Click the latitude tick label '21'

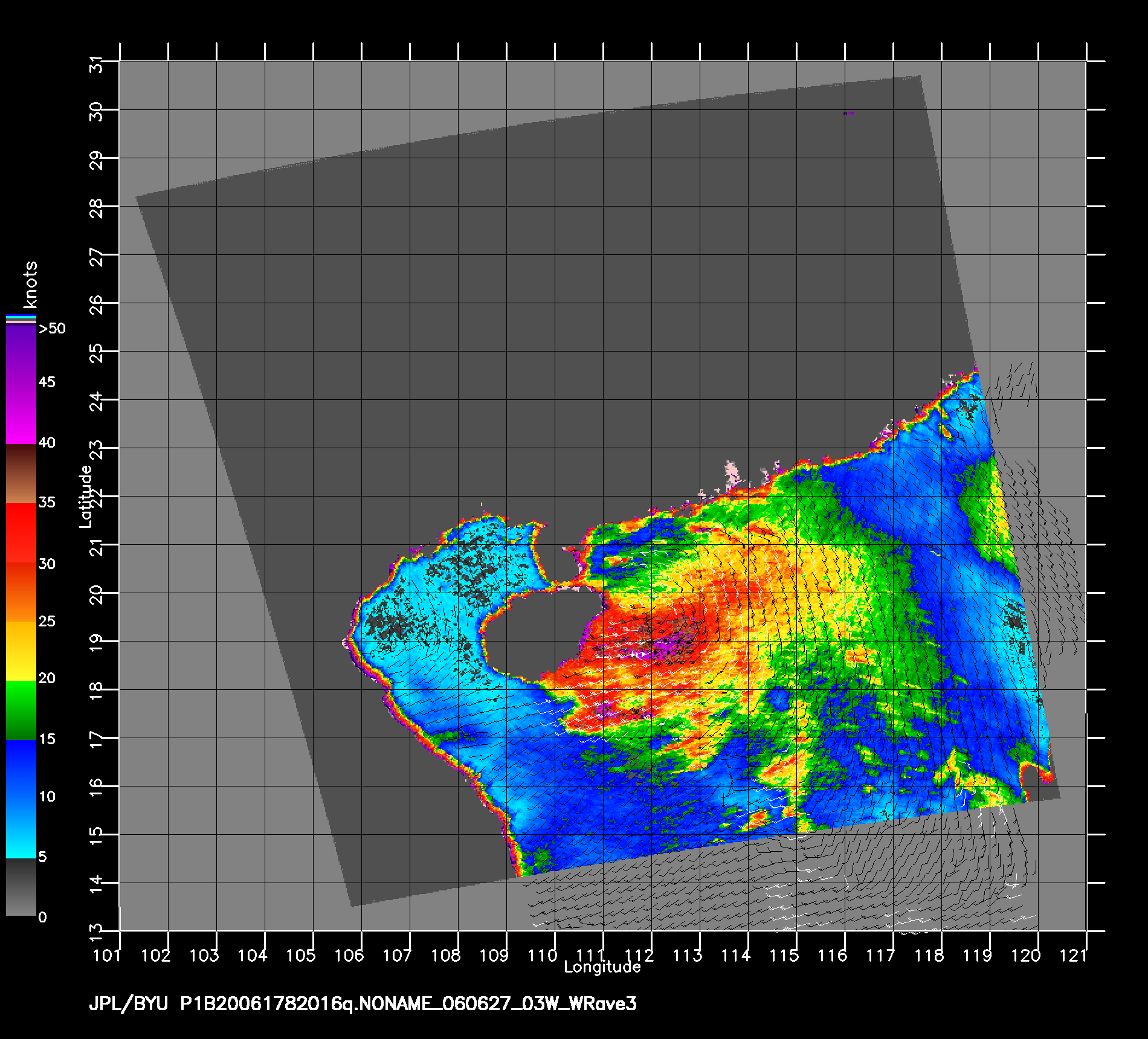(x=97, y=547)
